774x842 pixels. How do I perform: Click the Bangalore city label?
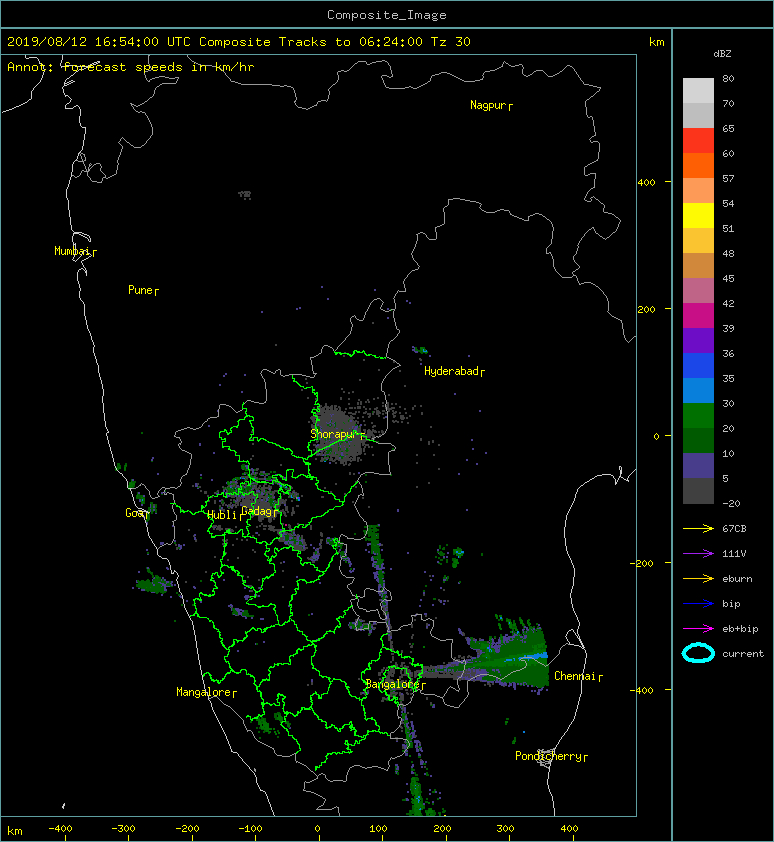click(x=392, y=684)
